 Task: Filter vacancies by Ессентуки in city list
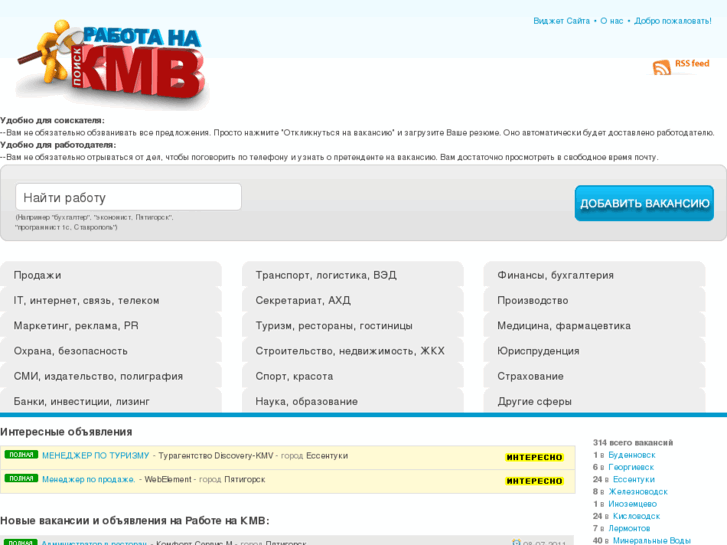pyautogui.click(x=634, y=479)
